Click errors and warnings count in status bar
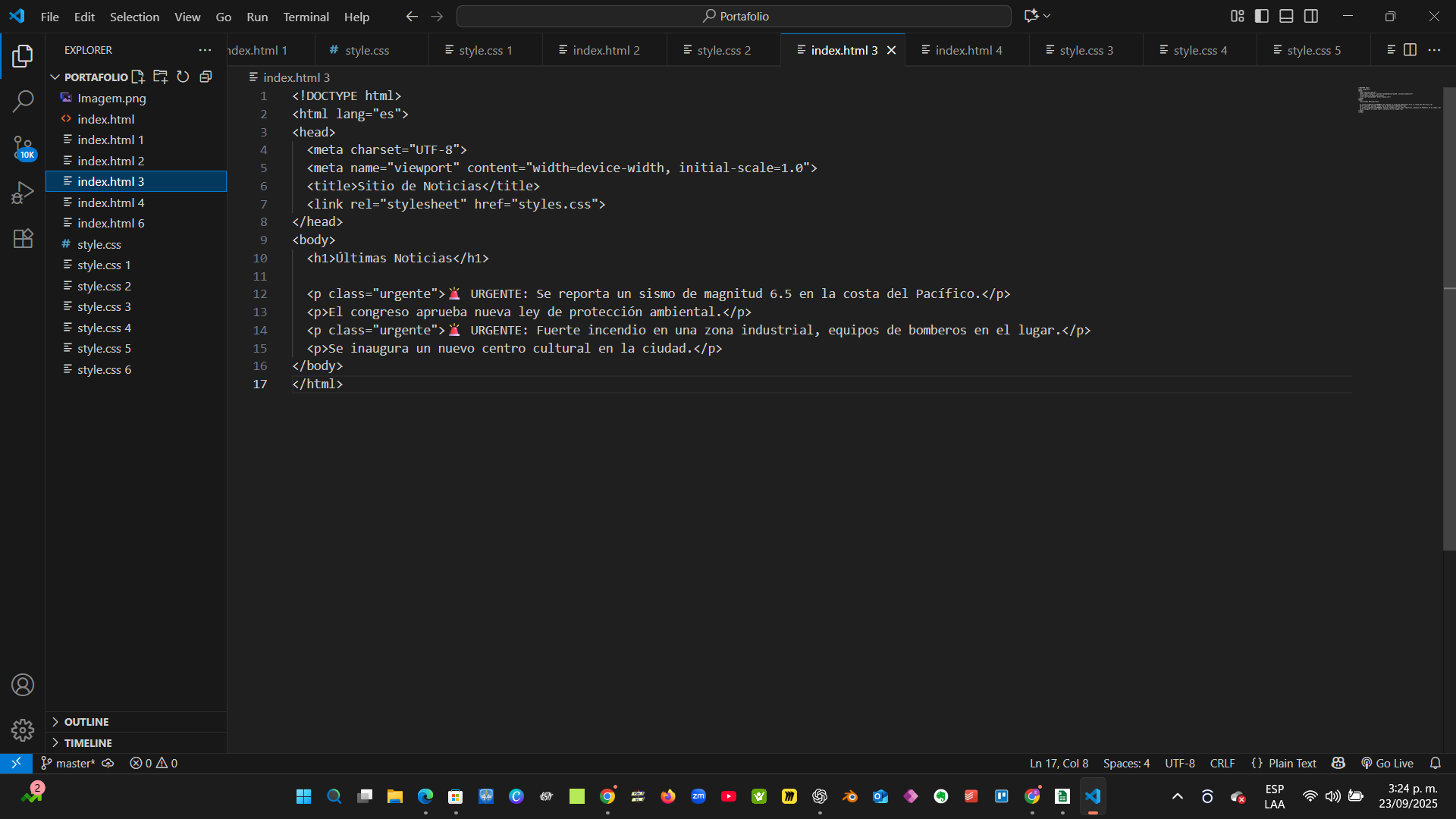1456x819 pixels. tap(153, 763)
